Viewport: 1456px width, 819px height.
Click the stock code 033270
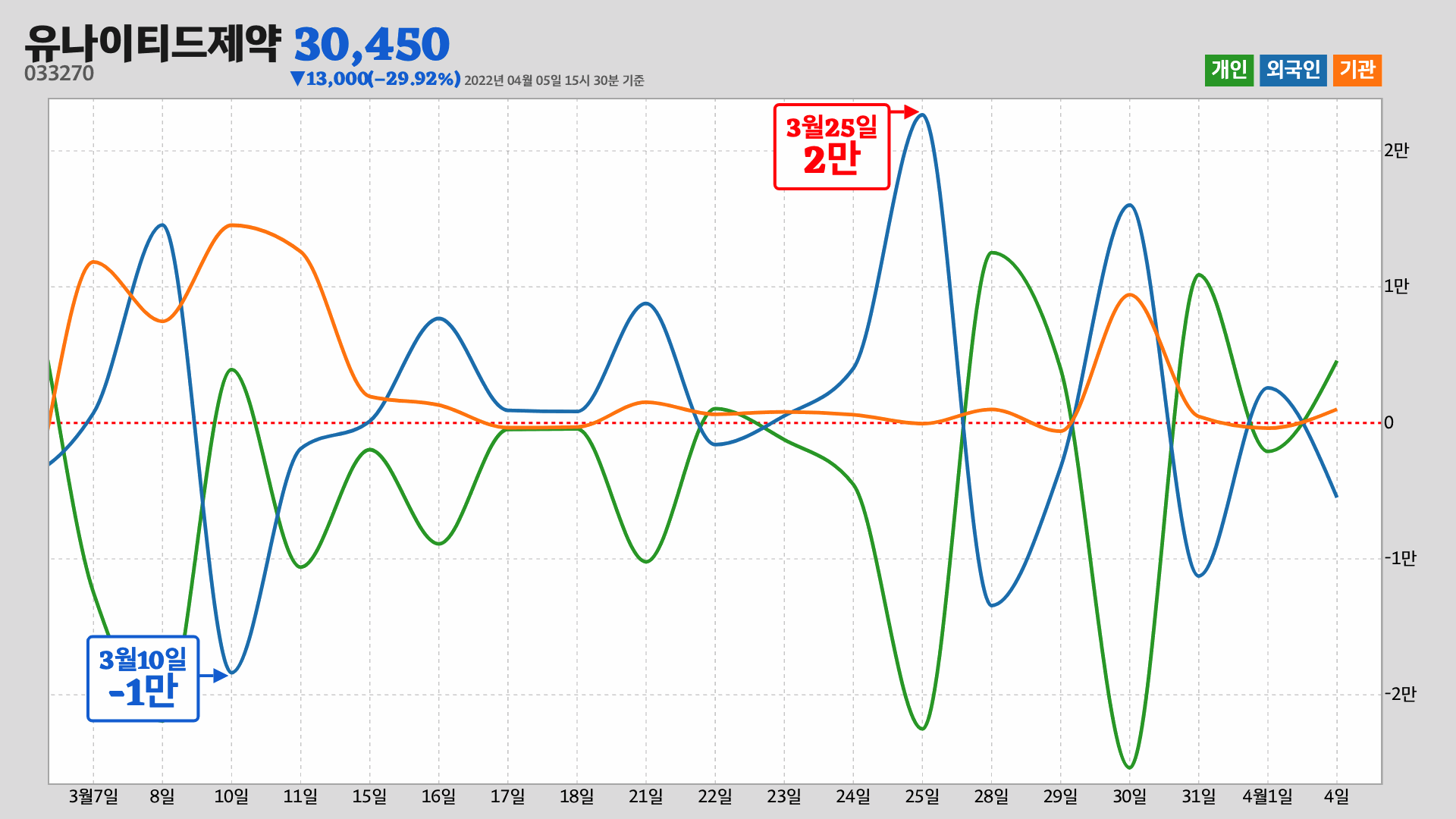point(59,74)
